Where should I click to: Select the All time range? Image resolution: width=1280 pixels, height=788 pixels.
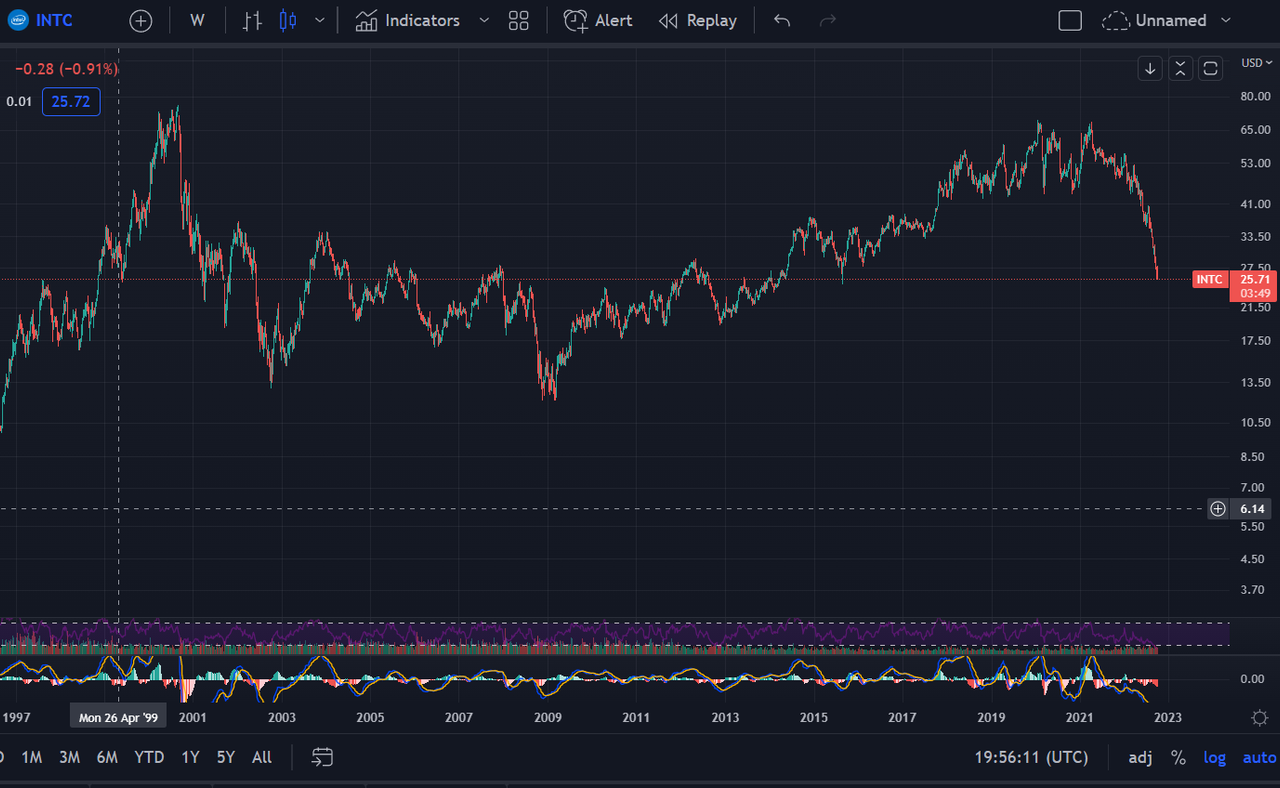pyautogui.click(x=262, y=757)
